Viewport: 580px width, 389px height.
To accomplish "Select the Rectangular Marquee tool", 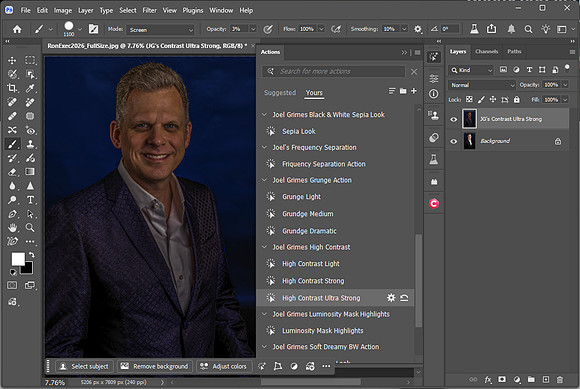I will (x=30, y=60).
